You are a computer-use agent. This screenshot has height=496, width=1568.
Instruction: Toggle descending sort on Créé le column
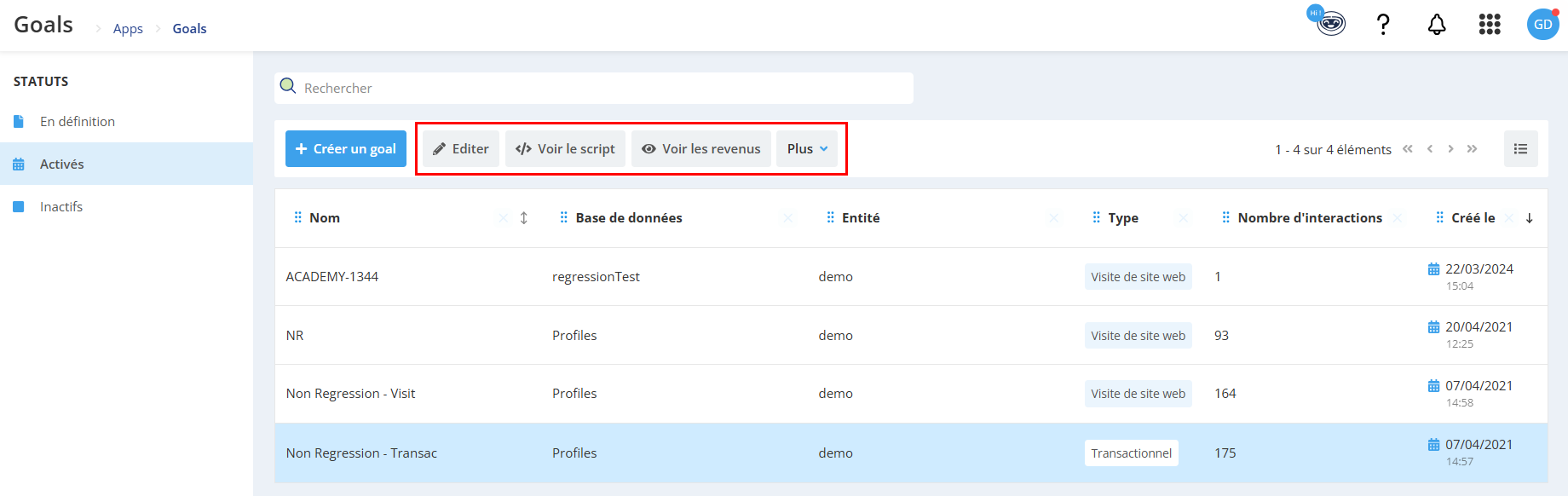1530,218
